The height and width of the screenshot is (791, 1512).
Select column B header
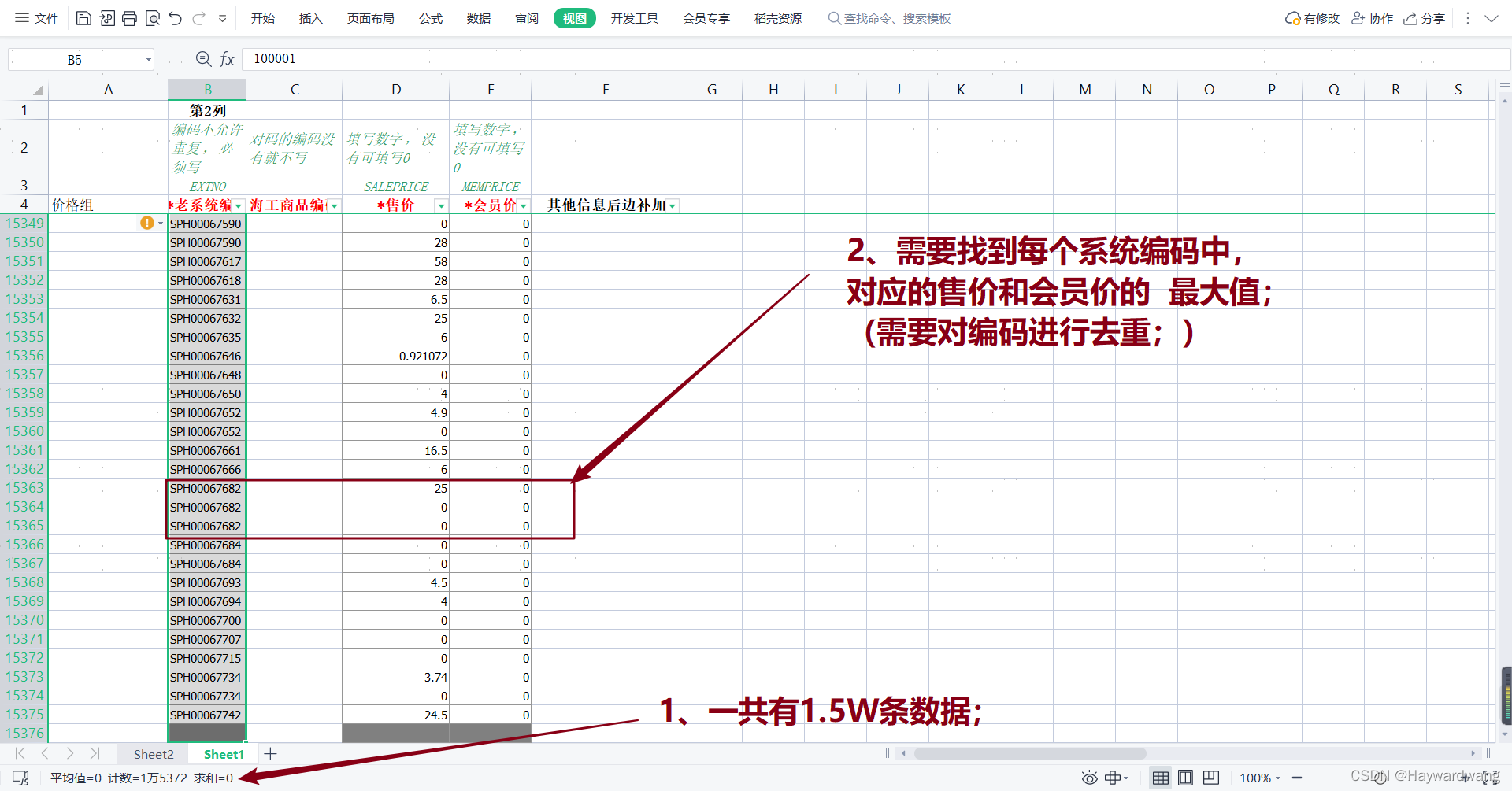click(x=208, y=90)
